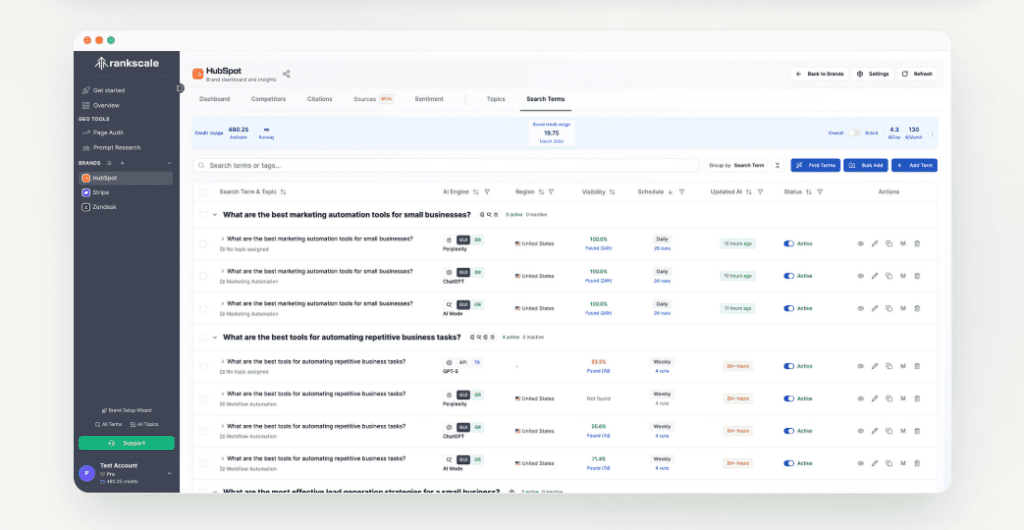This screenshot has height=530, width=1024.
Task: Click the green Support button
Action: click(x=126, y=443)
